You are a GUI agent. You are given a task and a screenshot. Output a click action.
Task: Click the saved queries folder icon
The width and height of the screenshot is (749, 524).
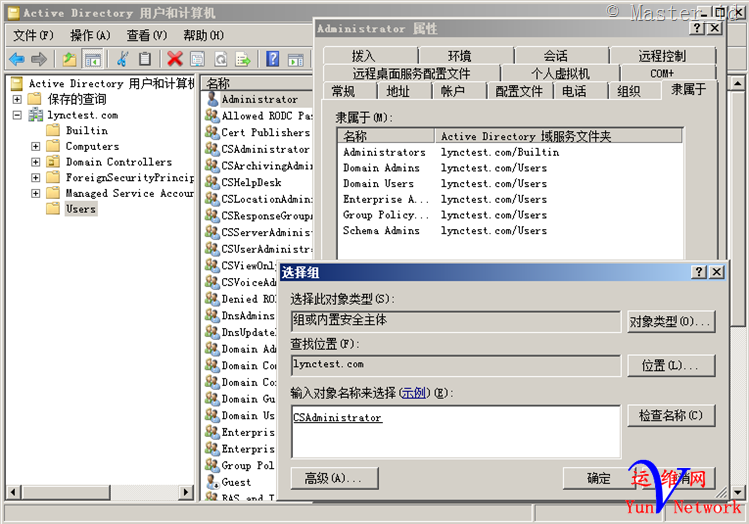34,99
